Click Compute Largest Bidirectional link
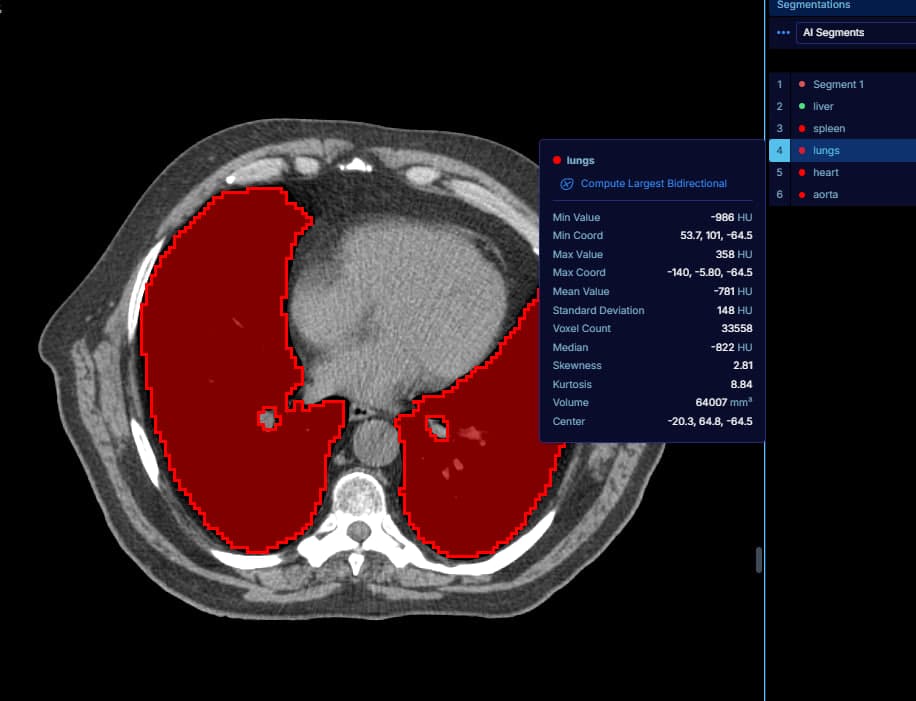The height and width of the screenshot is (701, 916). click(653, 183)
